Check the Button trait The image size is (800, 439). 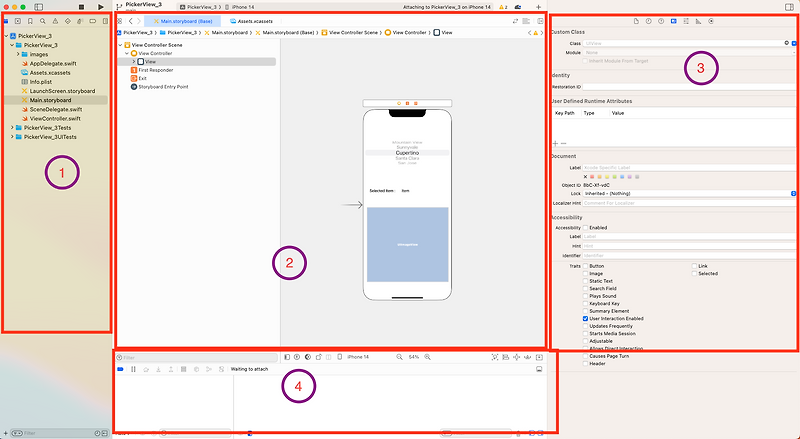(x=586, y=266)
